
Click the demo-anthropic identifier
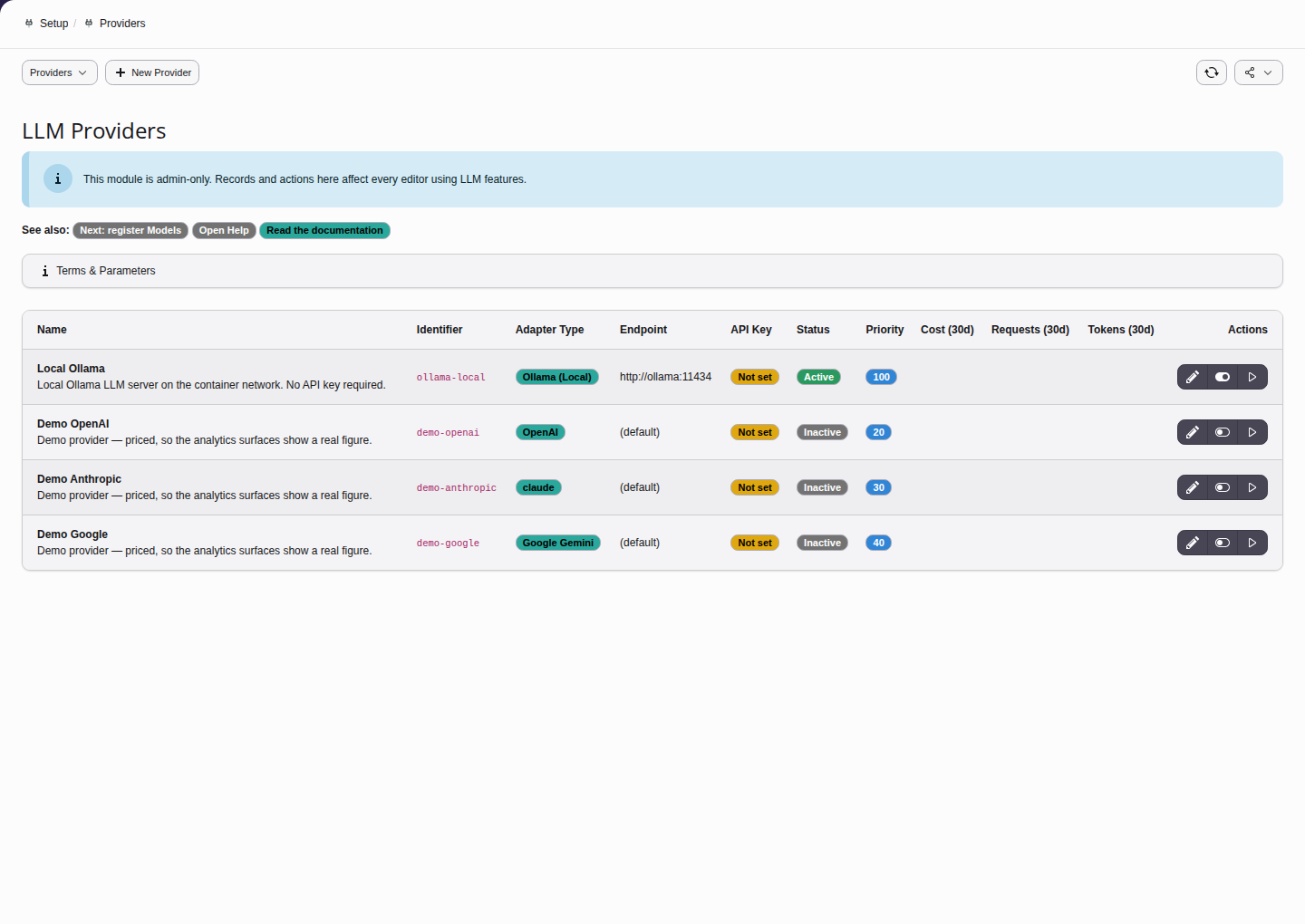pos(456,488)
